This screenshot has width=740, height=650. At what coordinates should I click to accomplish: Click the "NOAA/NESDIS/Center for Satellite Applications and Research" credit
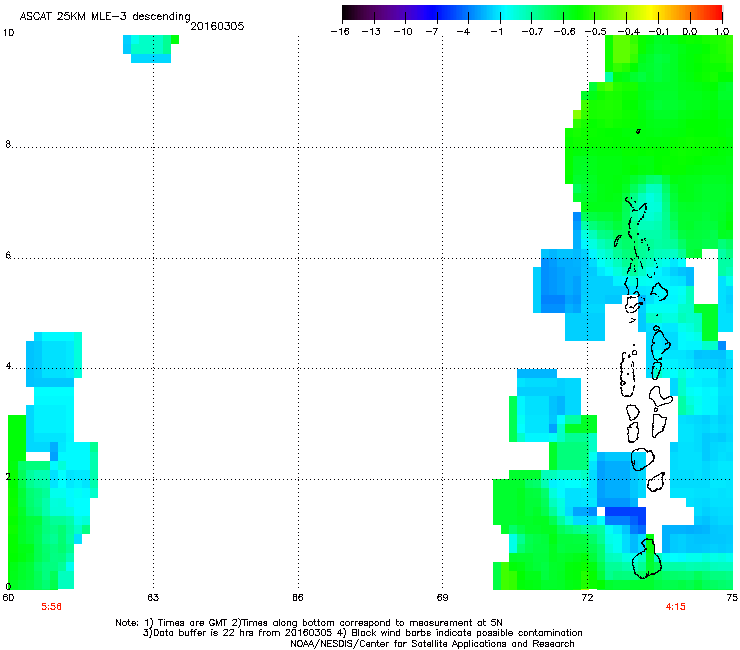click(x=432, y=644)
